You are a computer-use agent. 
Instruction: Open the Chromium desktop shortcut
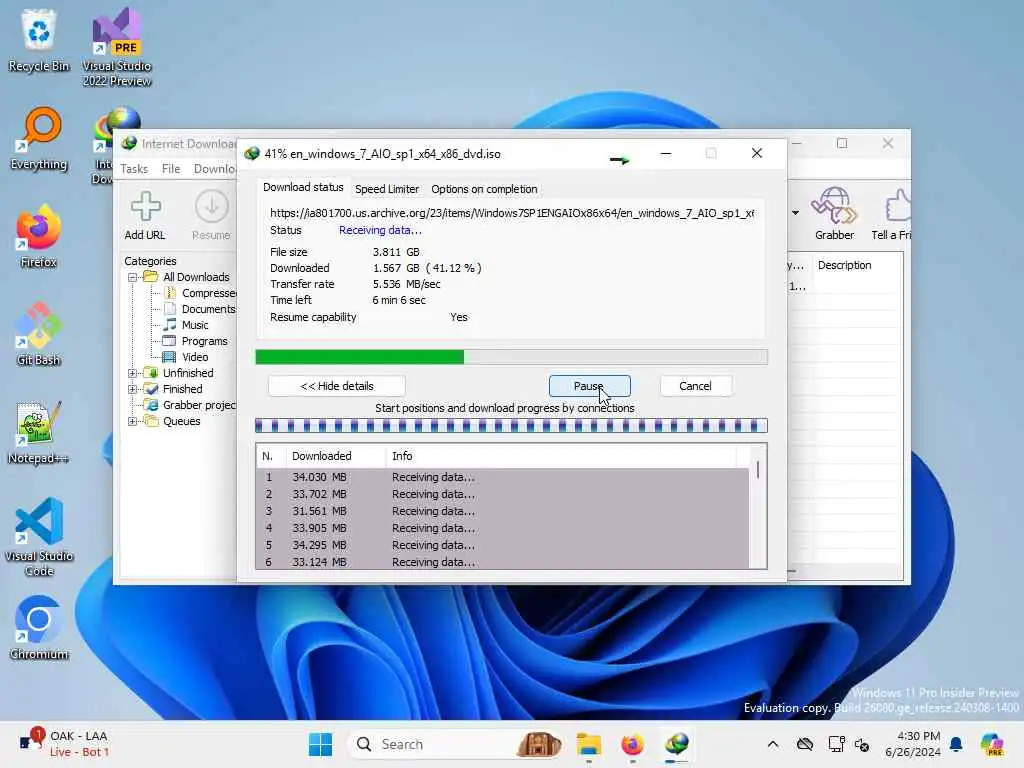tap(39, 628)
